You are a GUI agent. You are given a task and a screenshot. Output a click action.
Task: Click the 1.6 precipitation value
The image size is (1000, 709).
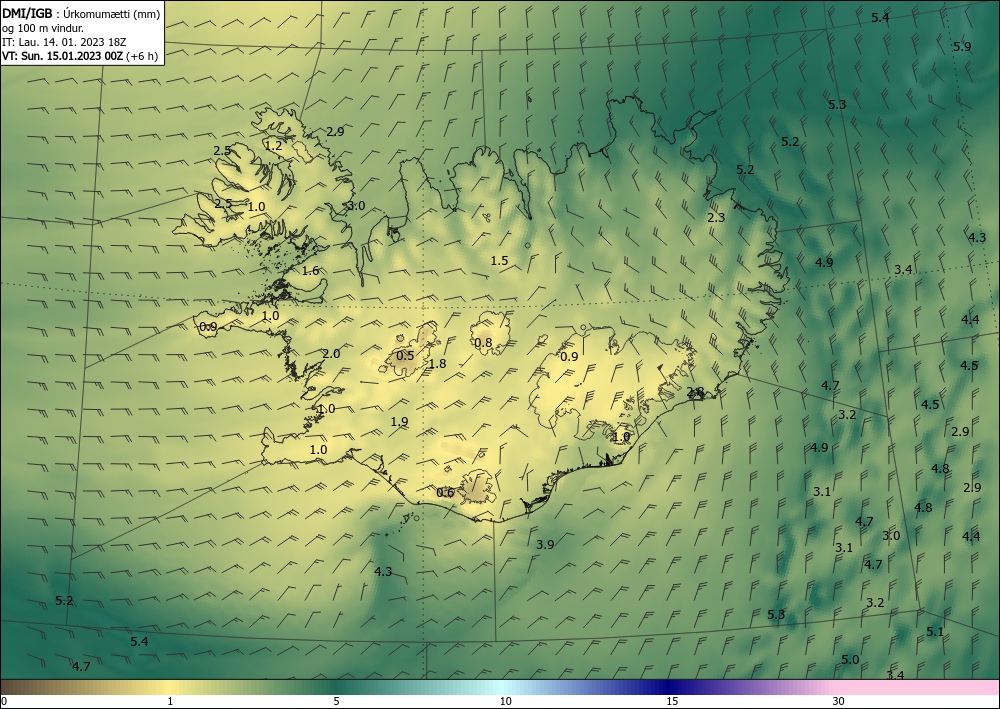point(310,271)
